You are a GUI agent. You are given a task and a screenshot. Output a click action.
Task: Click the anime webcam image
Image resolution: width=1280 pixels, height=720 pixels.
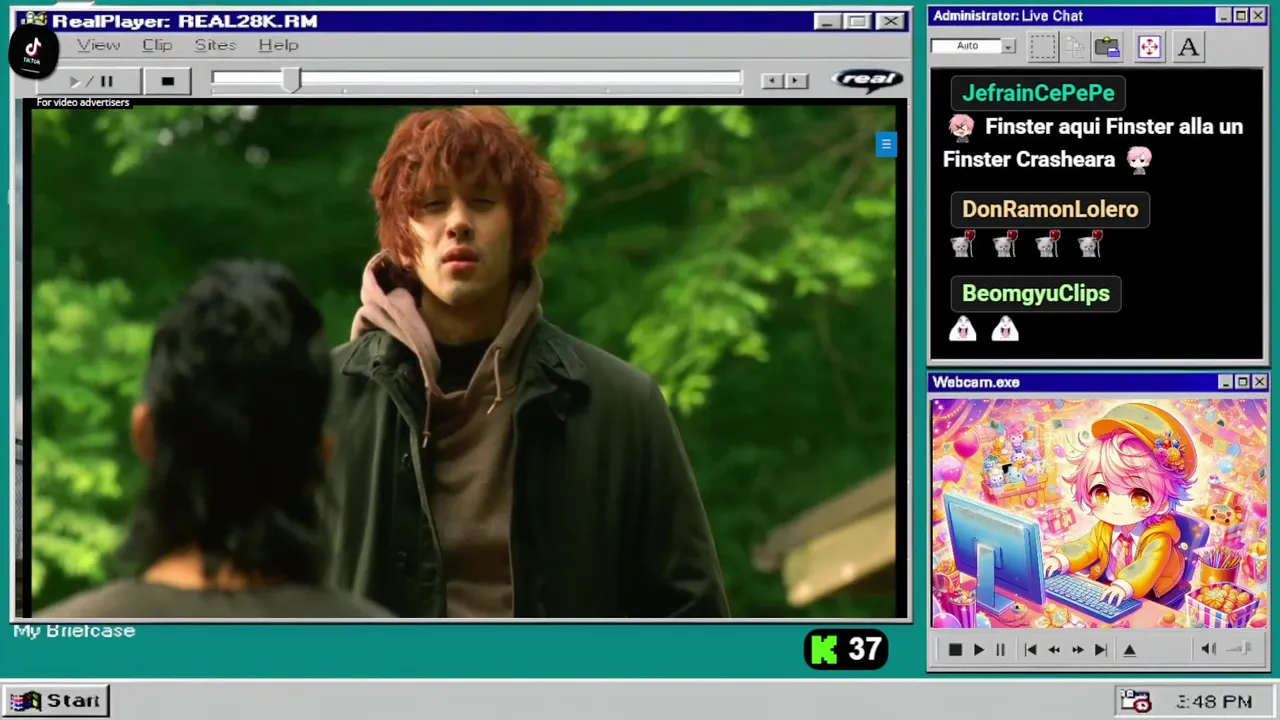[x=1099, y=514]
